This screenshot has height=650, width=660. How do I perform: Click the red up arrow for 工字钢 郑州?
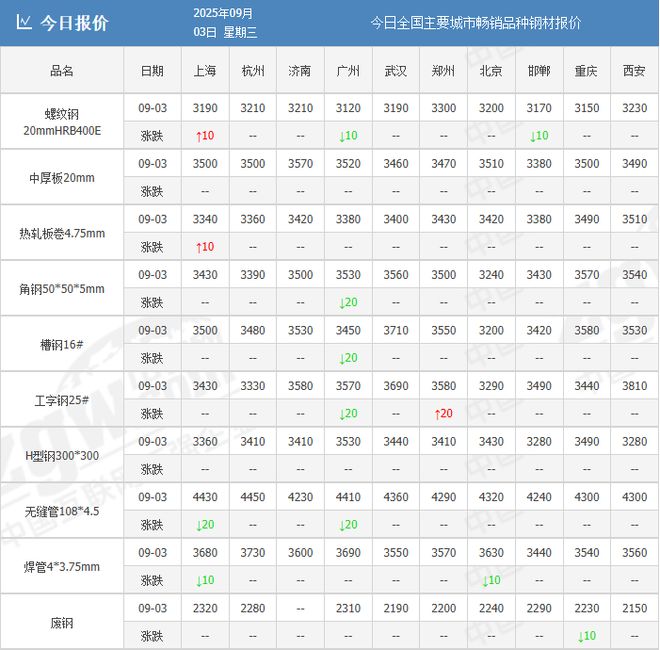click(437, 413)
